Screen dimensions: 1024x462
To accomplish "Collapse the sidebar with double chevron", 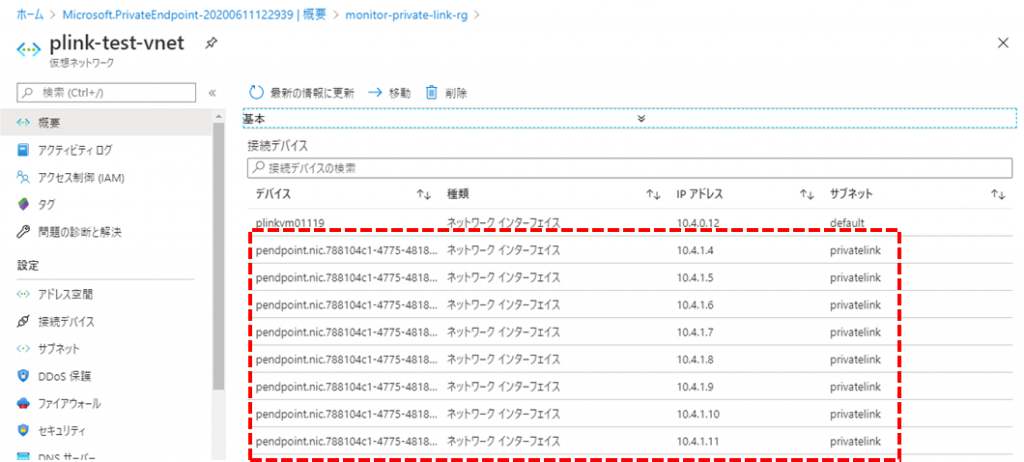I will 212,93.
